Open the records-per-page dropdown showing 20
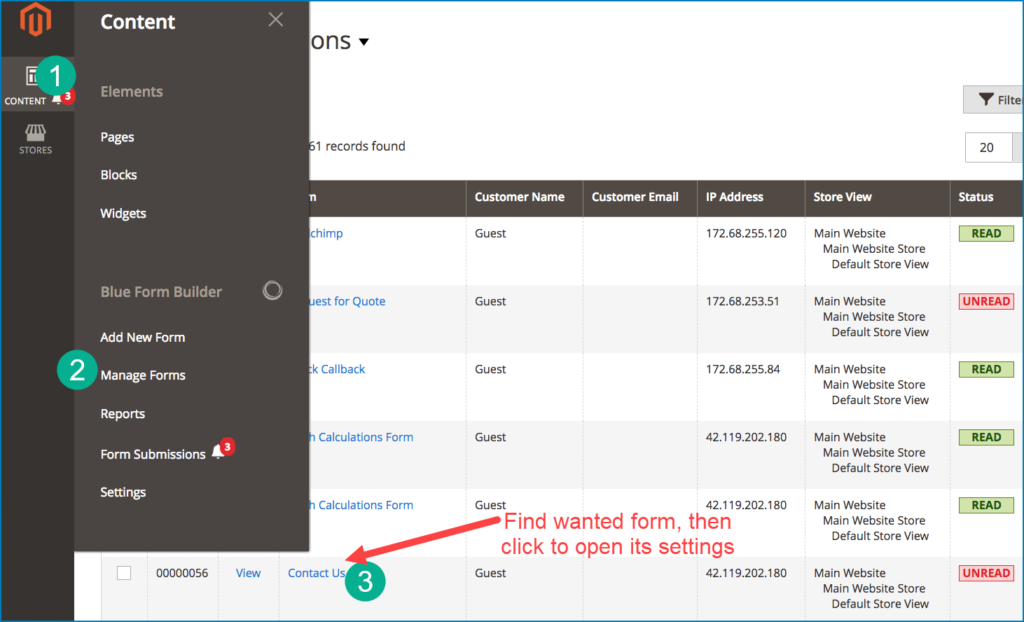The height and width of the screenshot is (622, 1024). click(989, 147)
